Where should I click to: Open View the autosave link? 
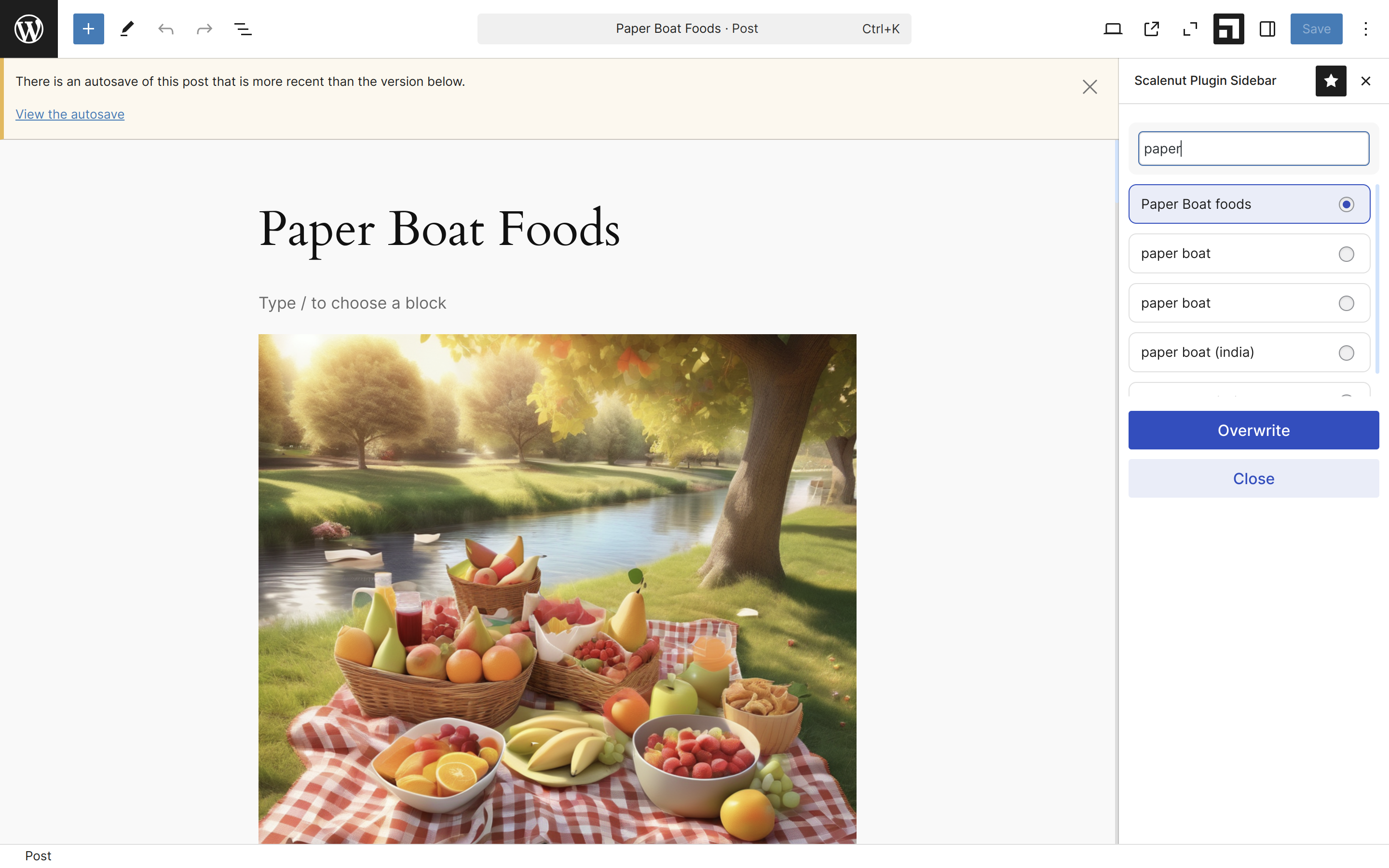(x=70, y=114)
